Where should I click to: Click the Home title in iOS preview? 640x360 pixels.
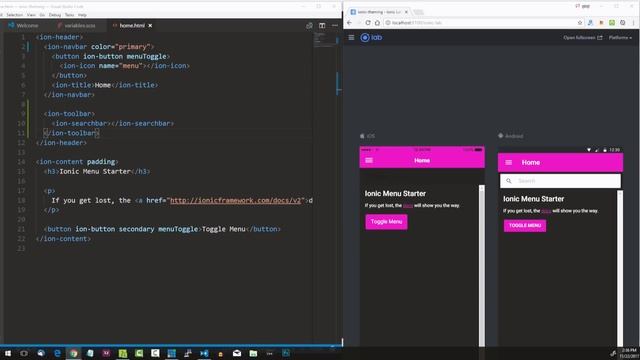click(422, 160)
